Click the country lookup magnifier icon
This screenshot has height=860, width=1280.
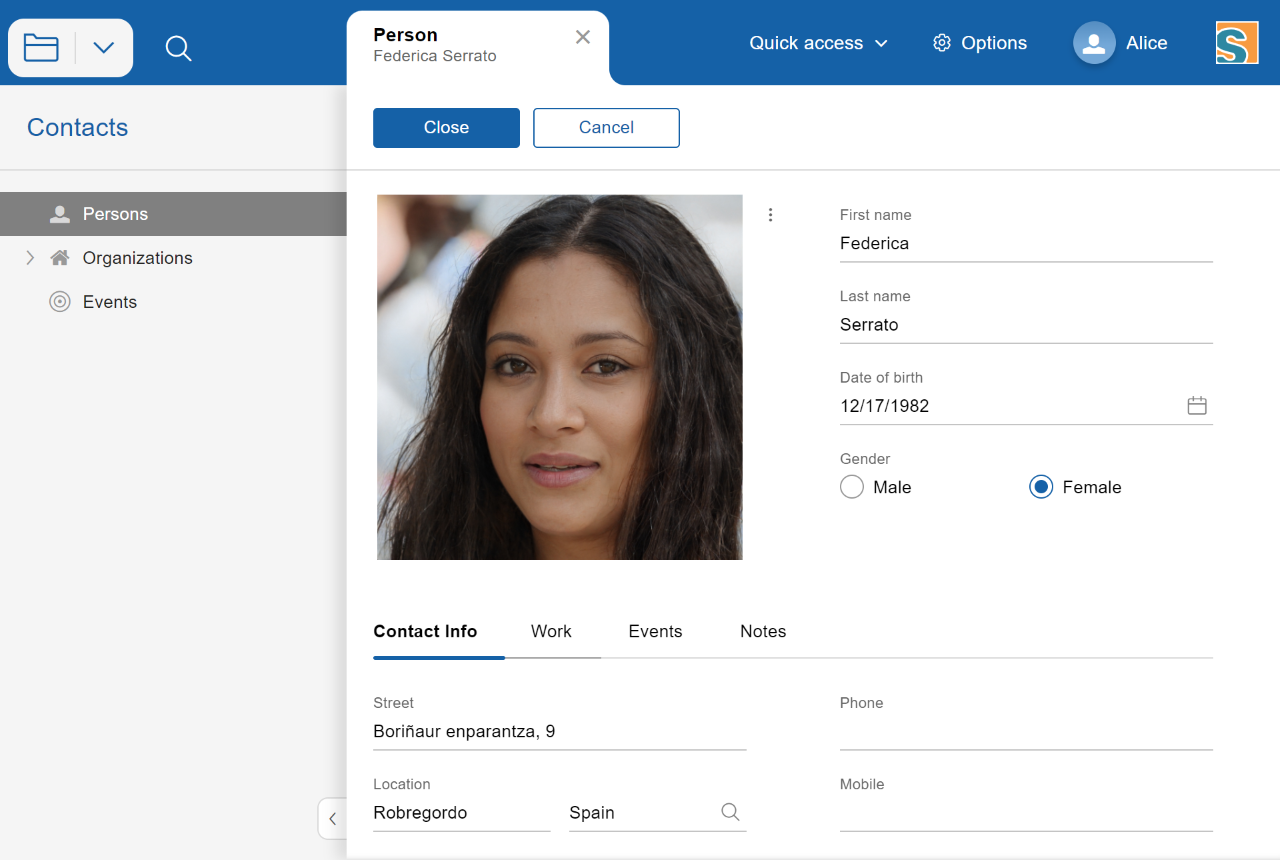point(730,812)
